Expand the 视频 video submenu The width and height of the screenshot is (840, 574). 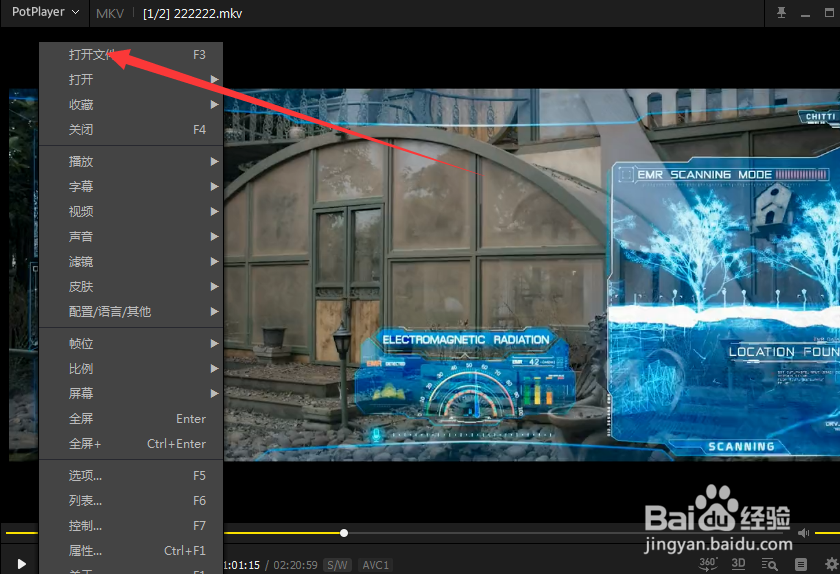pyautogui.click(x=131, y=211)
